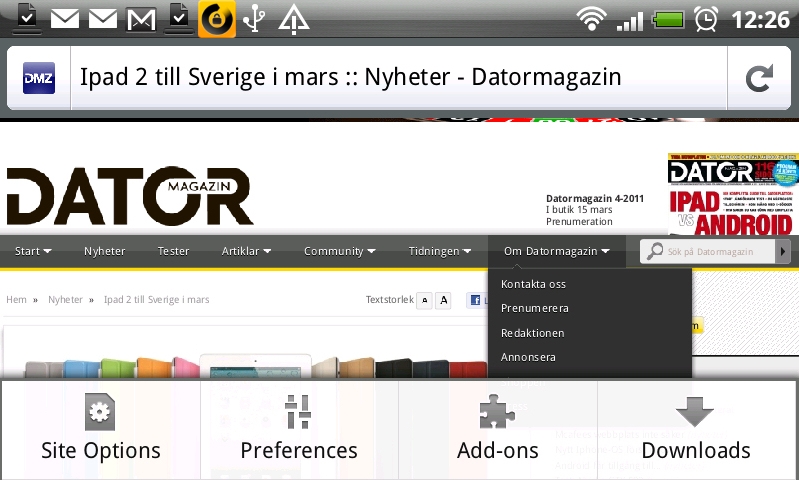Open Add-ons puzzle piece icon
This screenshot has width=799, height=480.
pyautogui.click(x=497, y=412)
